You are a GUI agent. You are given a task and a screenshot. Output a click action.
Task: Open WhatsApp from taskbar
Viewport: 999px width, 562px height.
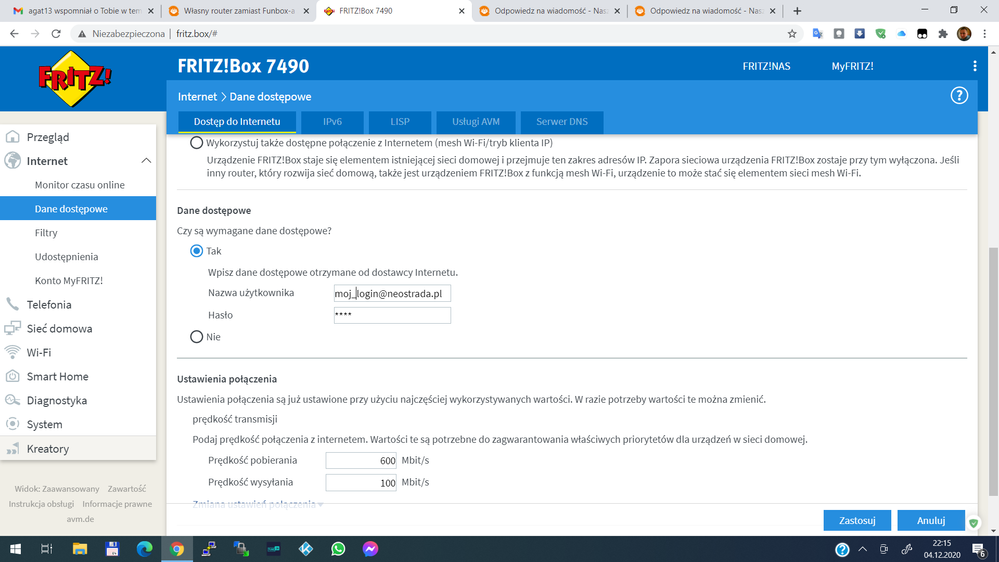point(338,549)
